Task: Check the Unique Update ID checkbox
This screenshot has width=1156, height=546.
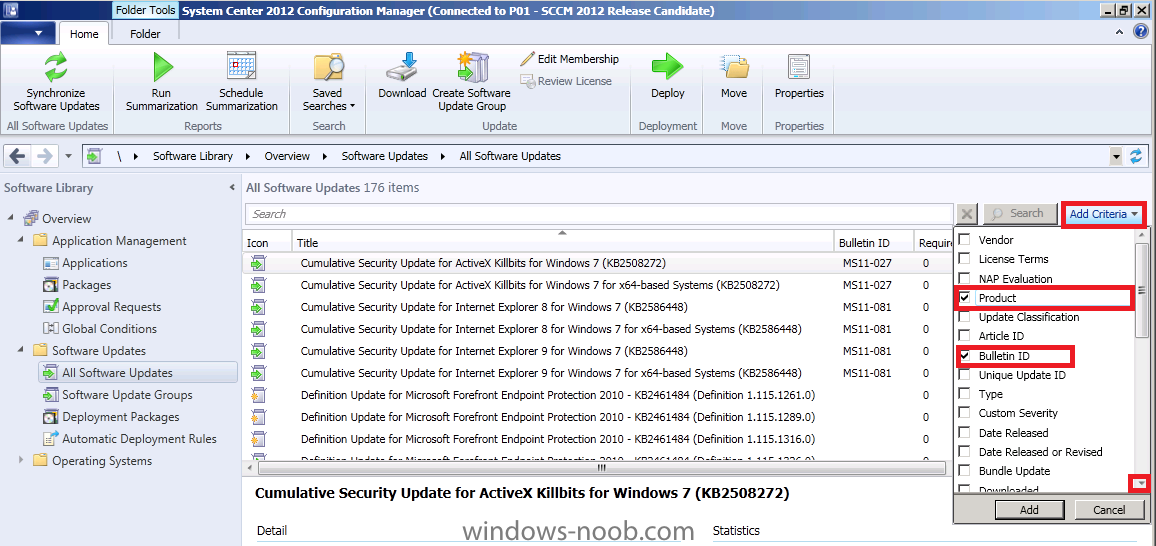Action: point(964,375)
